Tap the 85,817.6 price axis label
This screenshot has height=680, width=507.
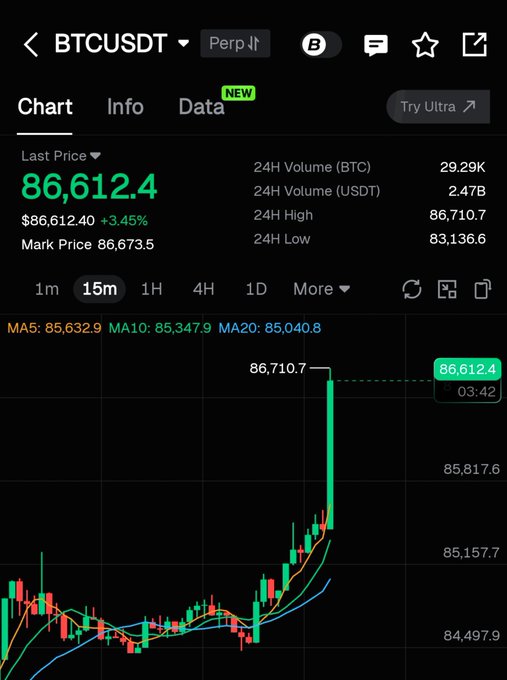pos(471,469)
